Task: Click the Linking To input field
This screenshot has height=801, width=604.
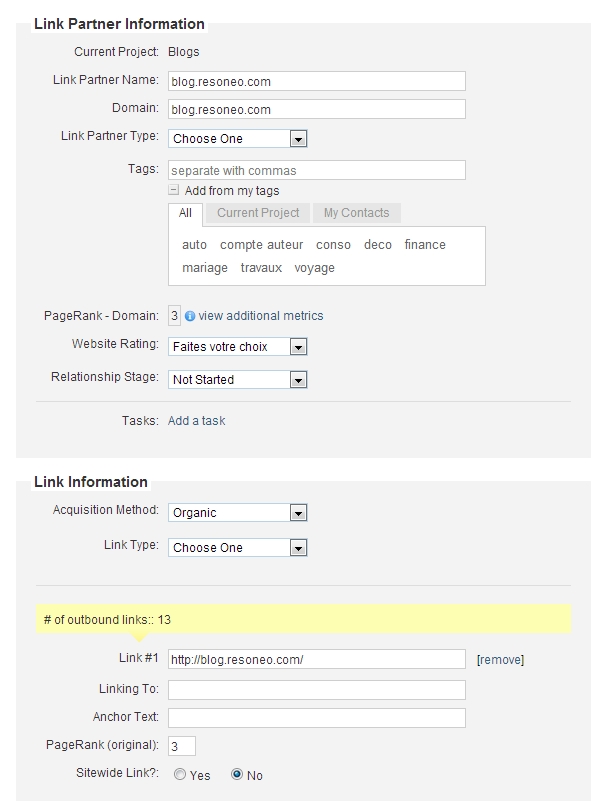Action: [317, 690]
